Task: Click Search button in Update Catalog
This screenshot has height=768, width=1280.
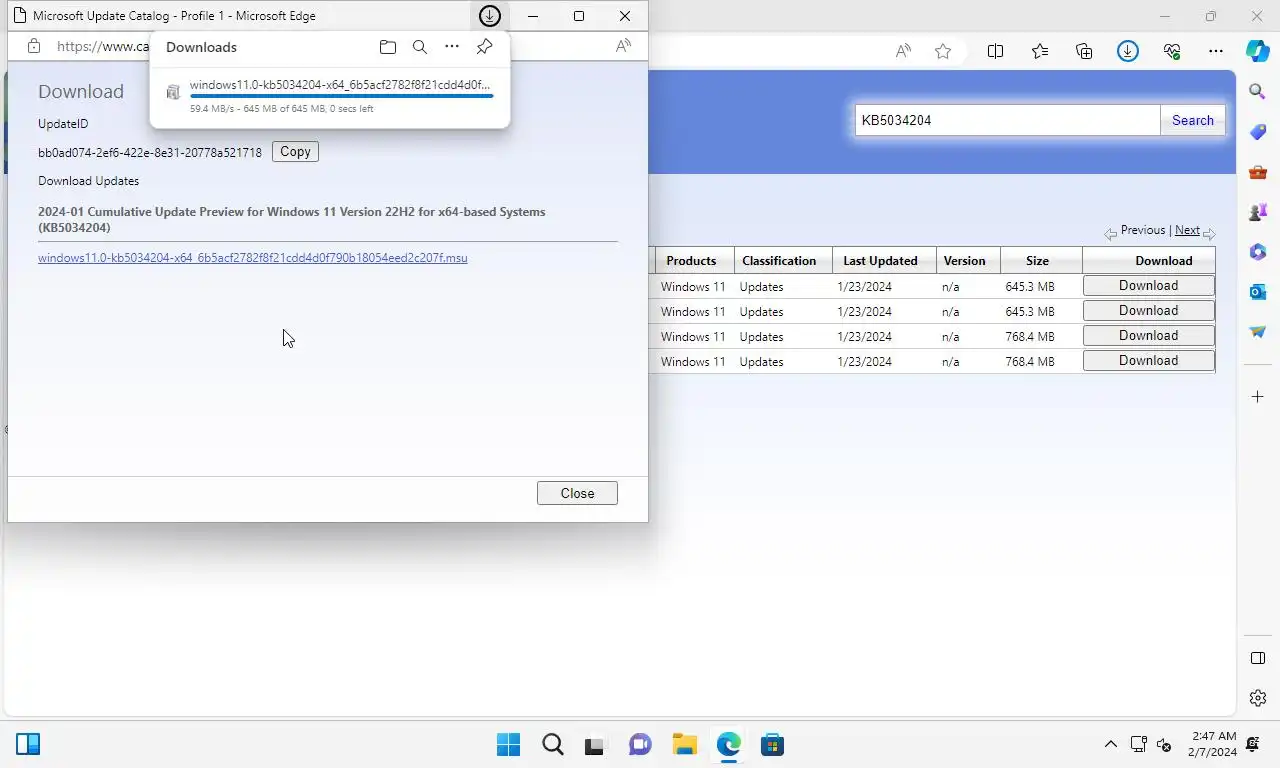Action: tap(1192, 120)
